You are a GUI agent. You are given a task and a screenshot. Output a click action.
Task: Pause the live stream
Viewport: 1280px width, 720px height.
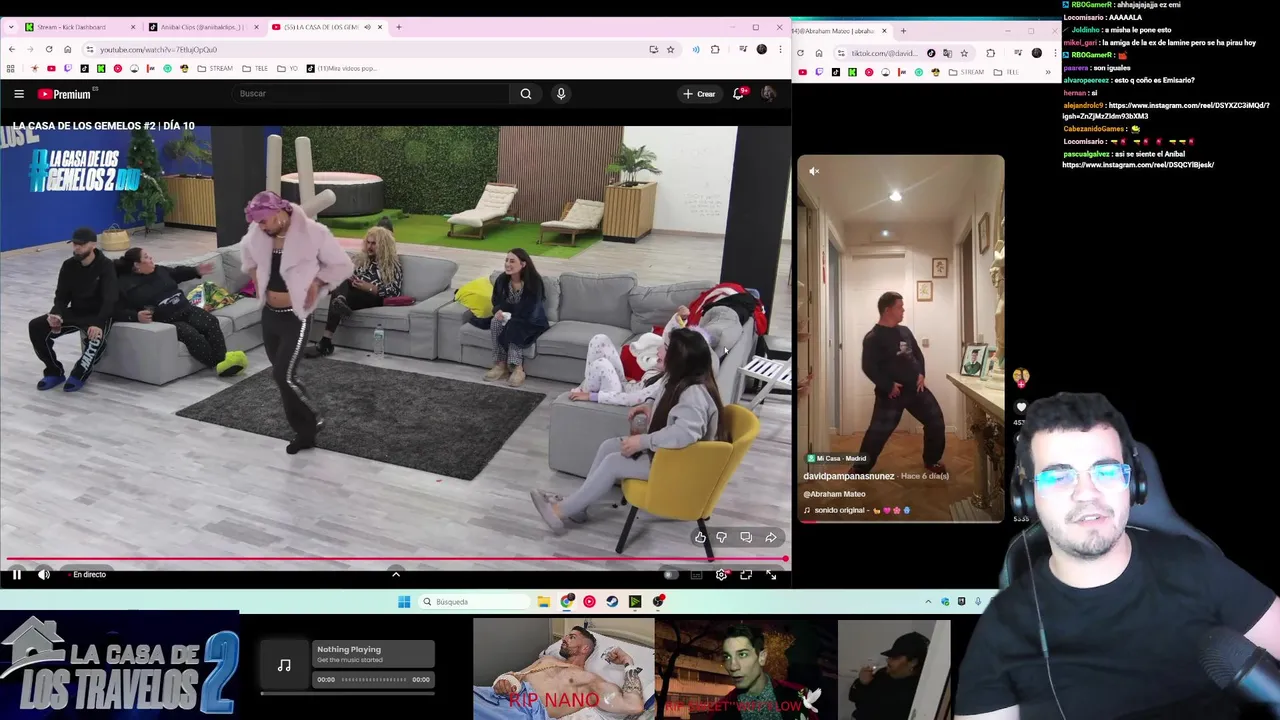[x=17, y=574]
